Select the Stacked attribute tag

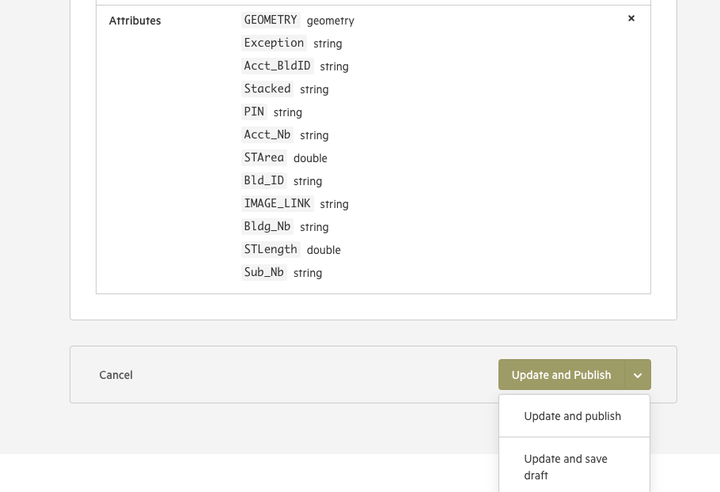(267, 89)
